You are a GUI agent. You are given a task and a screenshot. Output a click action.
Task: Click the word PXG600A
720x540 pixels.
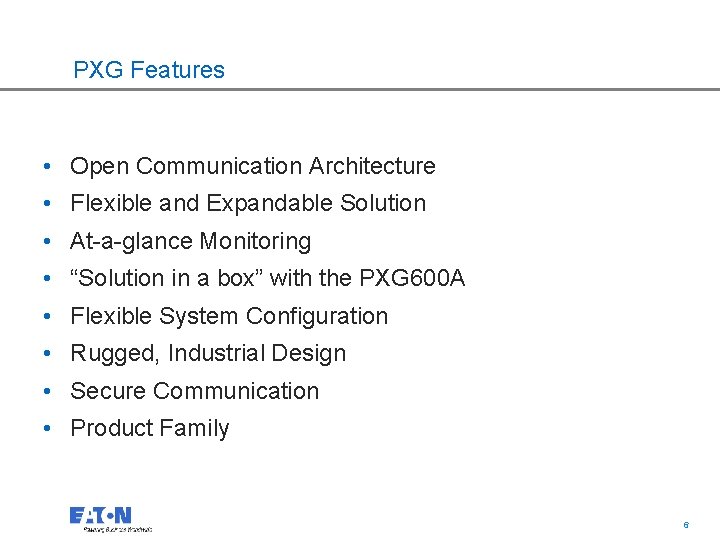point(412,278)
